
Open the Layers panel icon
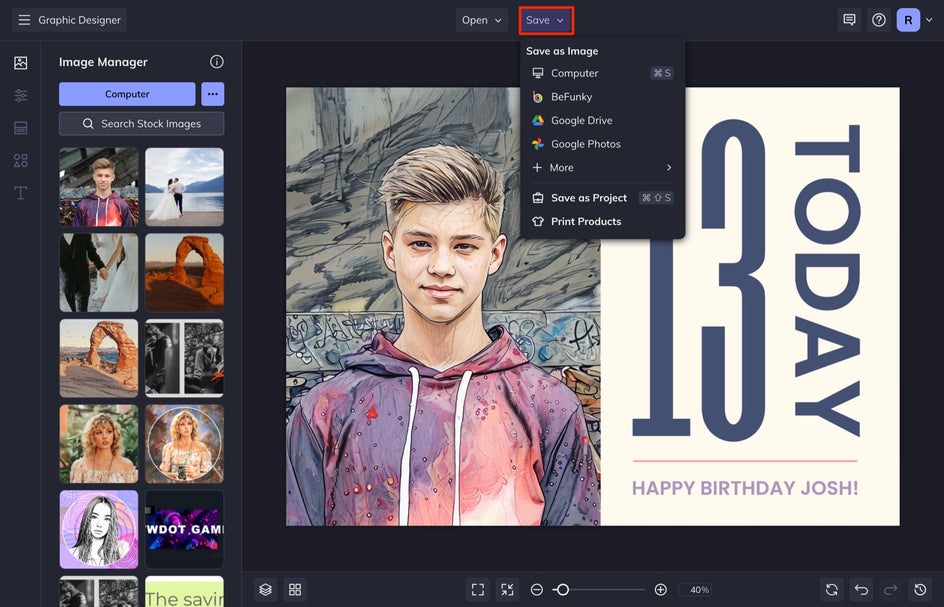pos(266,590)
